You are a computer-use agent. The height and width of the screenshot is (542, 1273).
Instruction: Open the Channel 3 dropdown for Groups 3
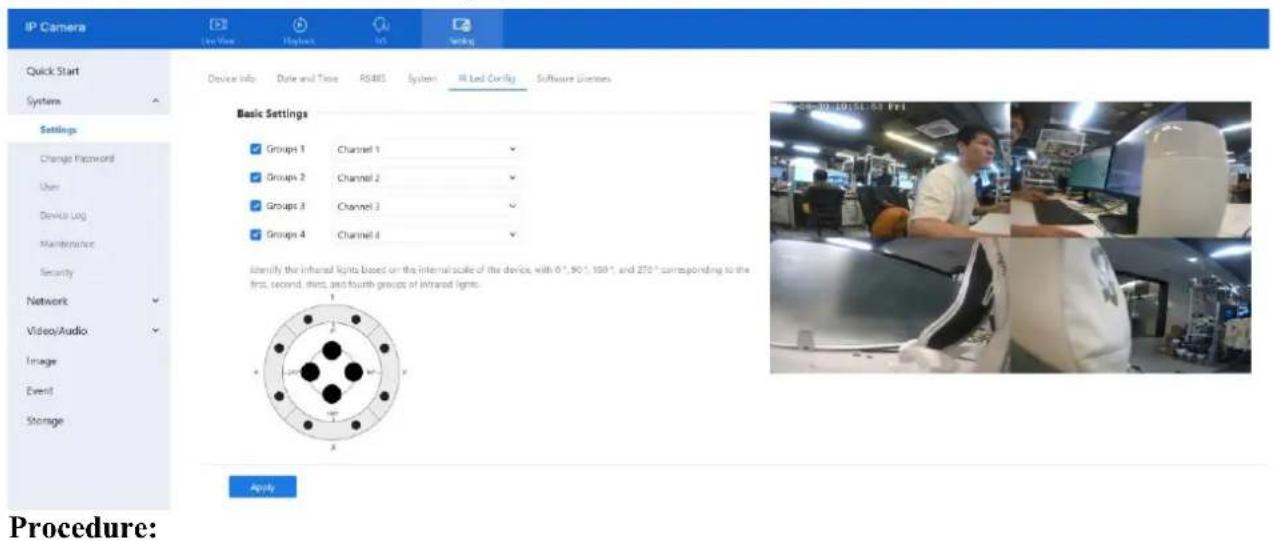(x=427, y=206)
